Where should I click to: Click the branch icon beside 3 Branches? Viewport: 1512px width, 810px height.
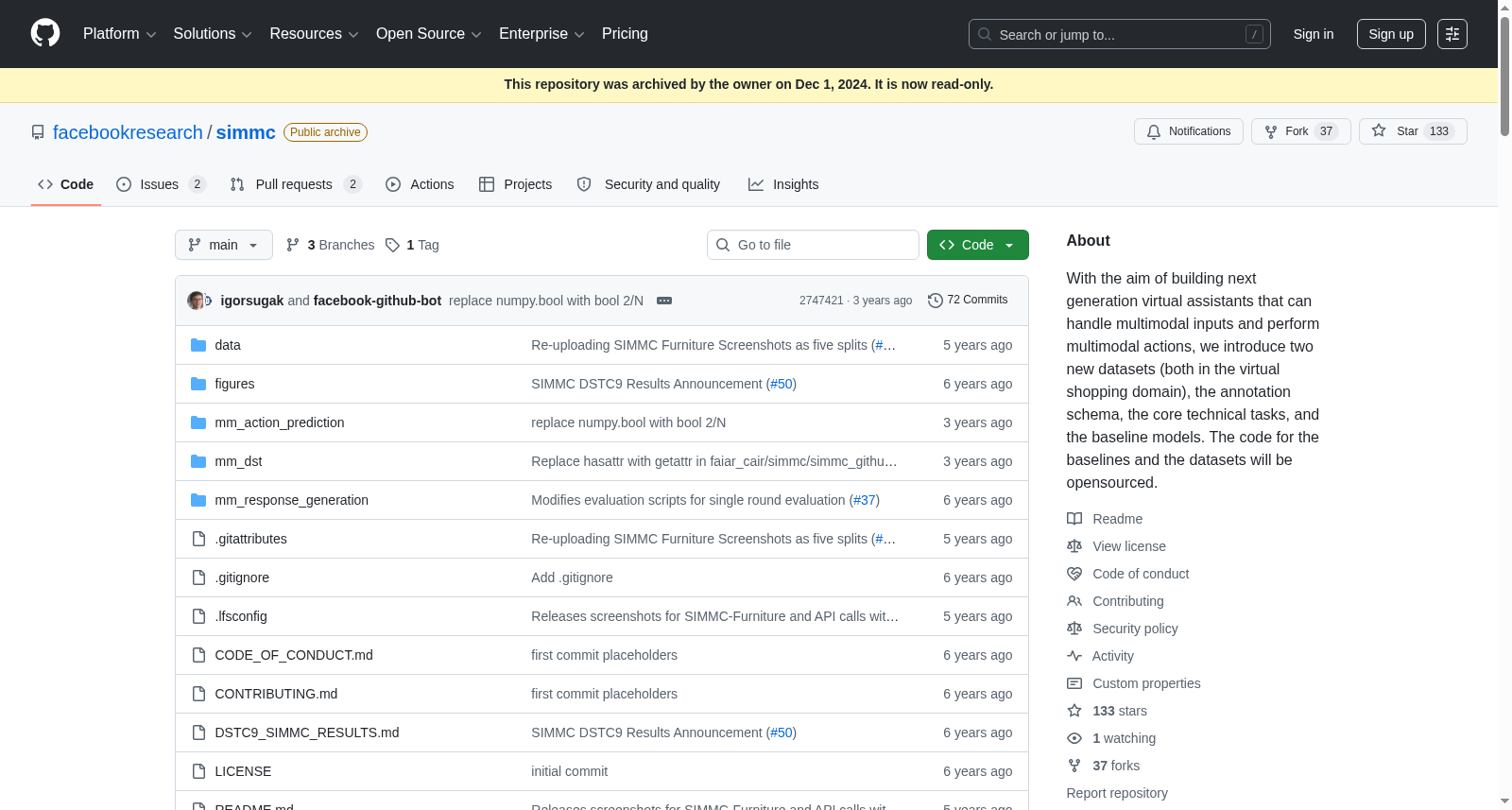click(293, 245)
